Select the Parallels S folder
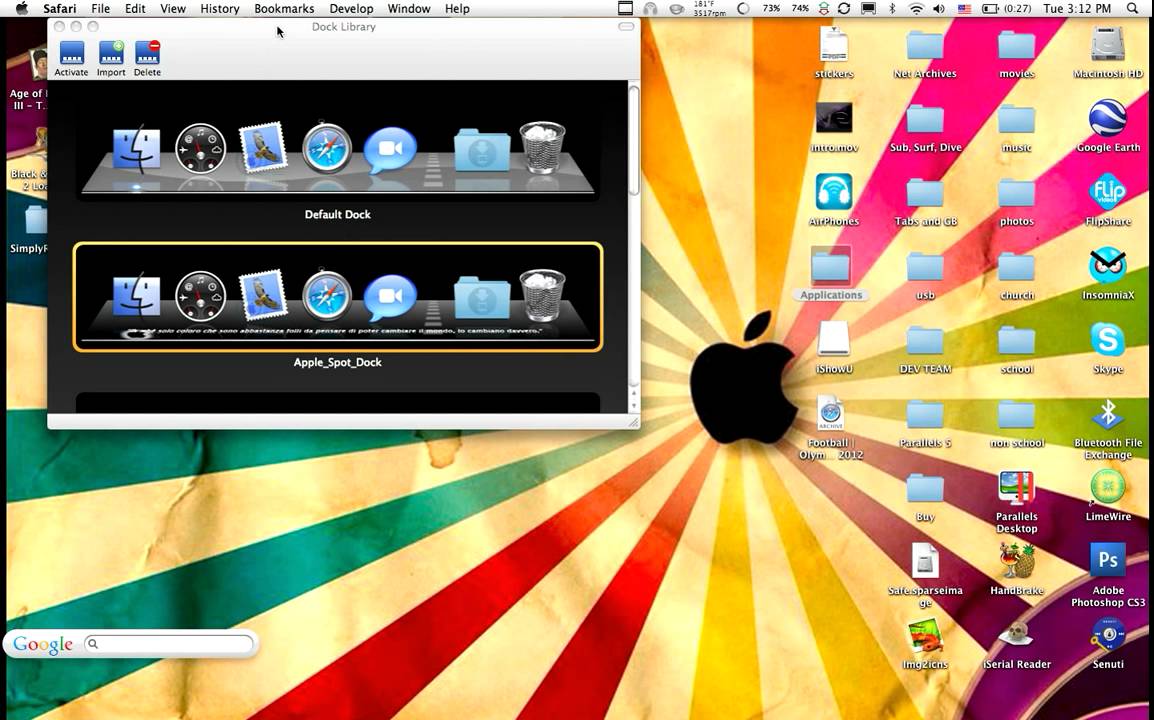Screen dimensions: 1154x720 [925, 414]
